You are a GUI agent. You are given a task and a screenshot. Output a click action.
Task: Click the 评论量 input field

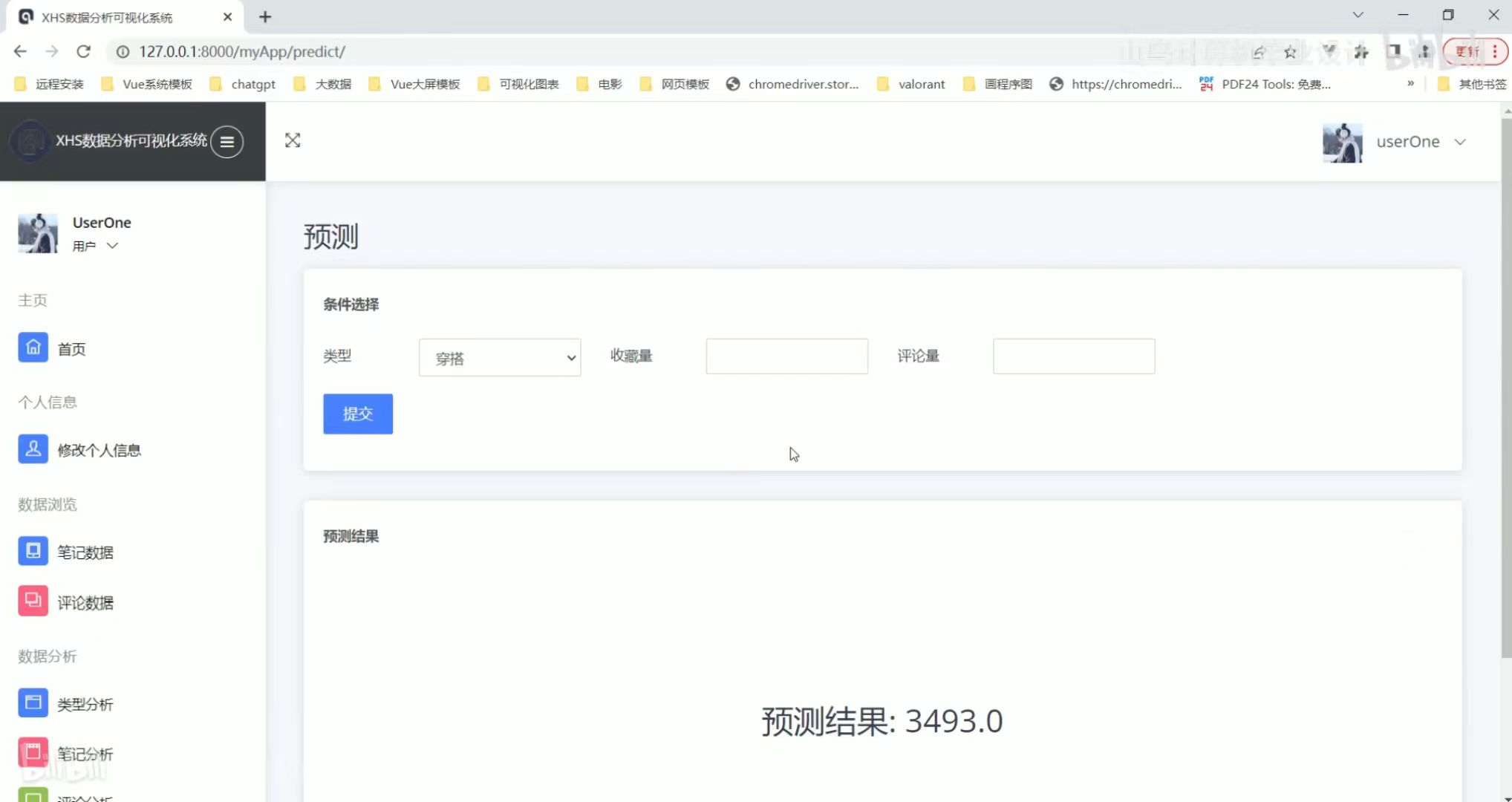pos(1073,356)
